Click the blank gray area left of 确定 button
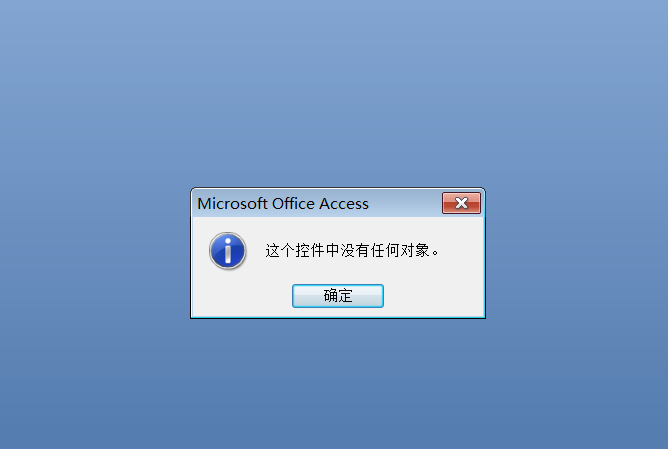668x449 pixels. pos(242,296)
